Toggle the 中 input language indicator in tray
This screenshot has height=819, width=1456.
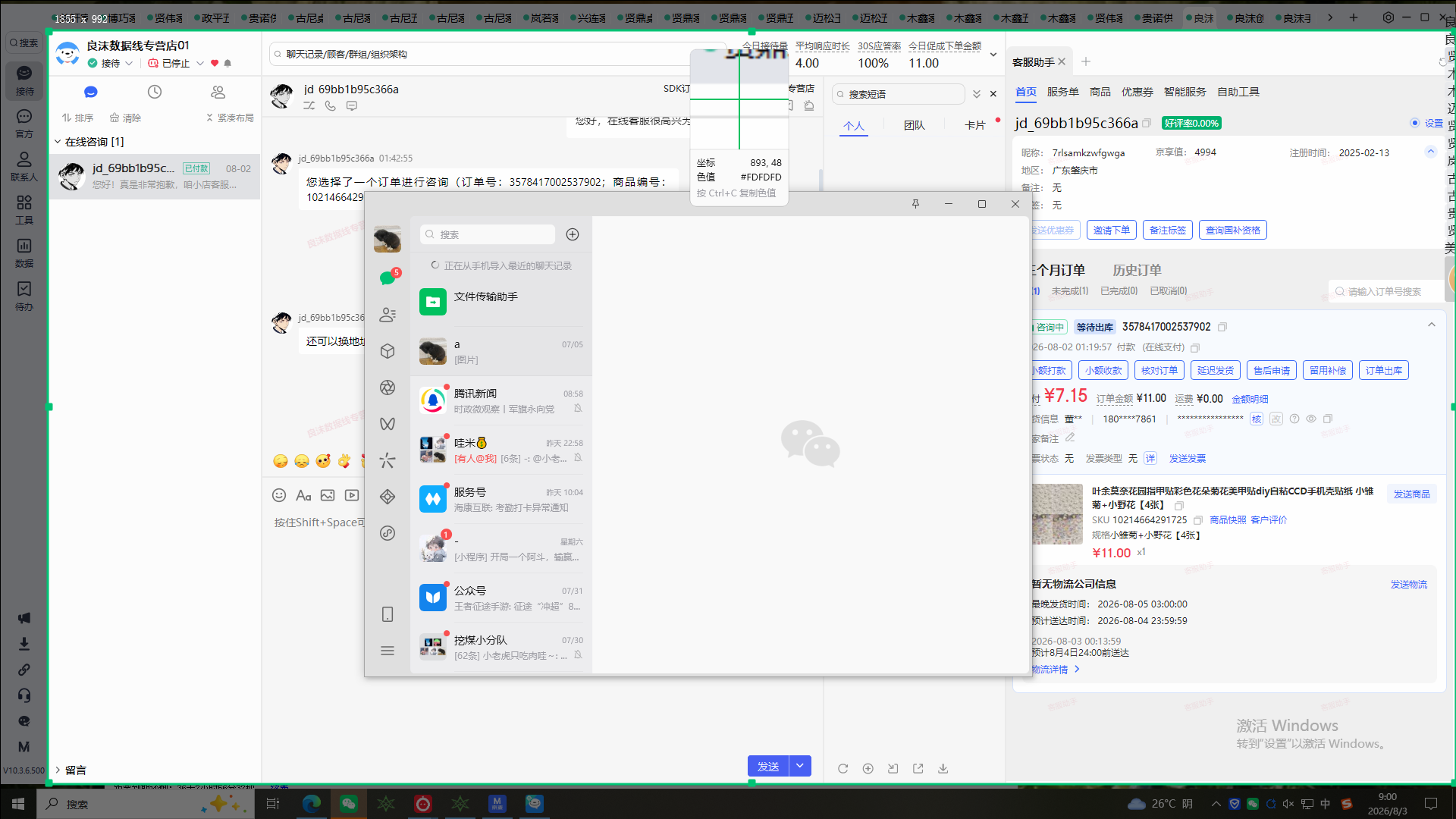click(1326, 804)
